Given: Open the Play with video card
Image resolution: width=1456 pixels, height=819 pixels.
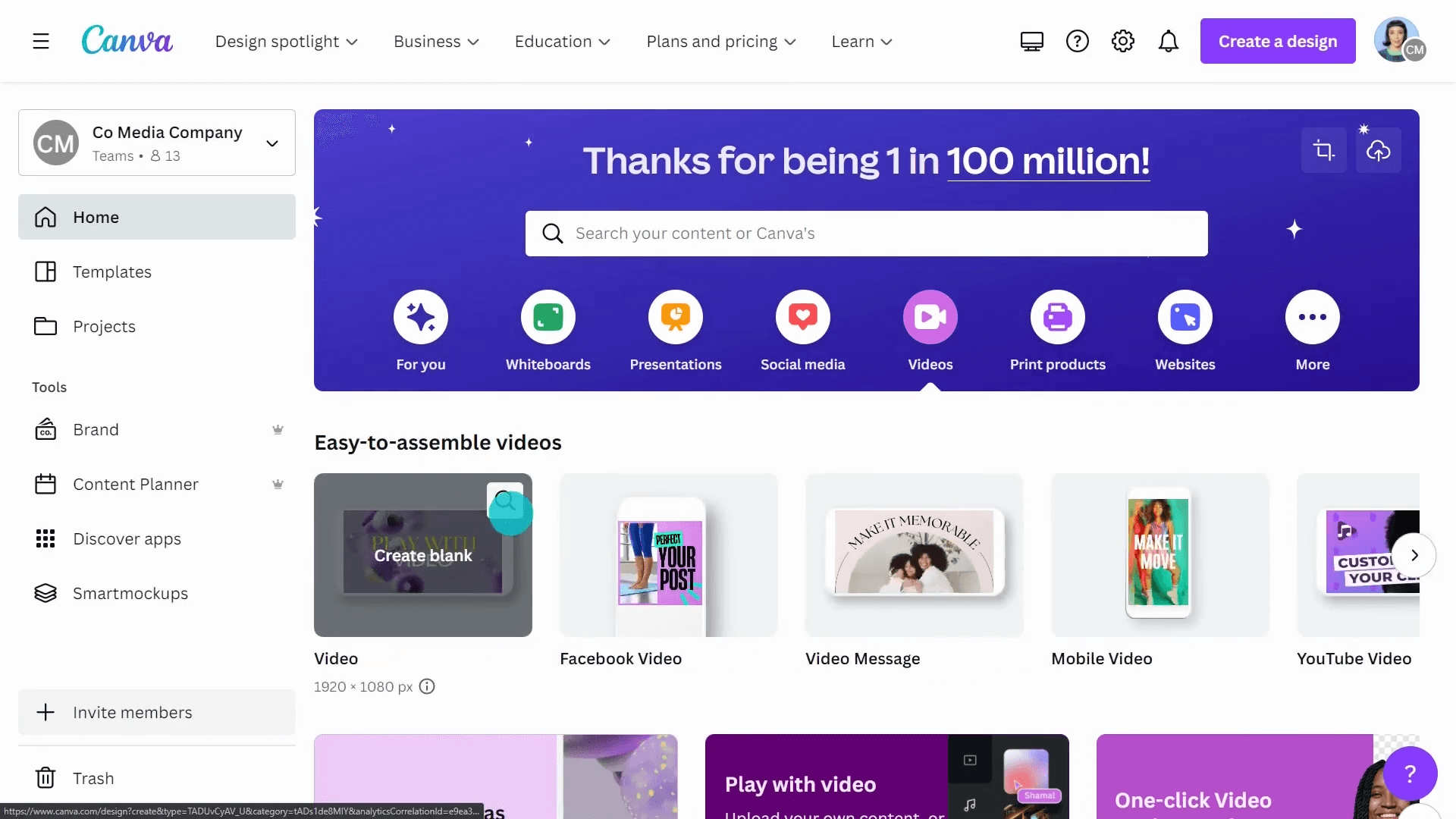Looking at the screenshot, I should [x=887, y=777].
